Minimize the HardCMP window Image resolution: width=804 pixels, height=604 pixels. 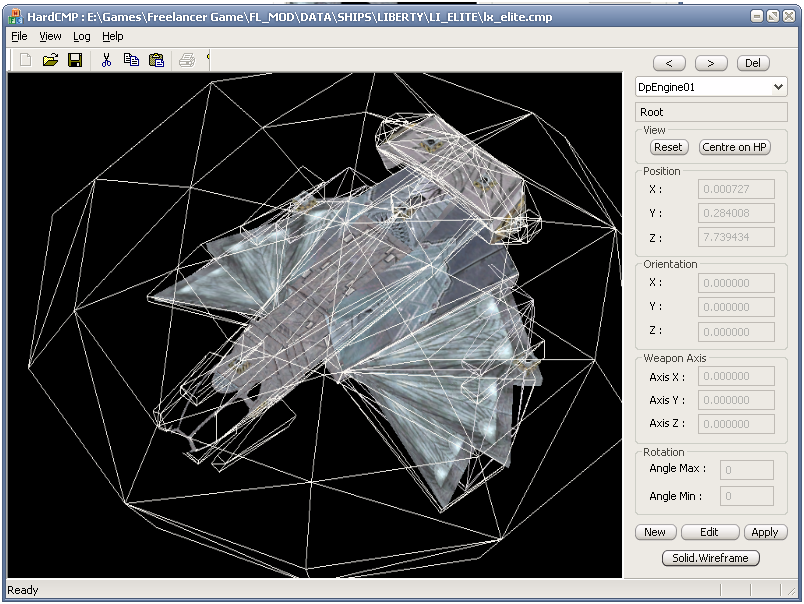point(757,16)
